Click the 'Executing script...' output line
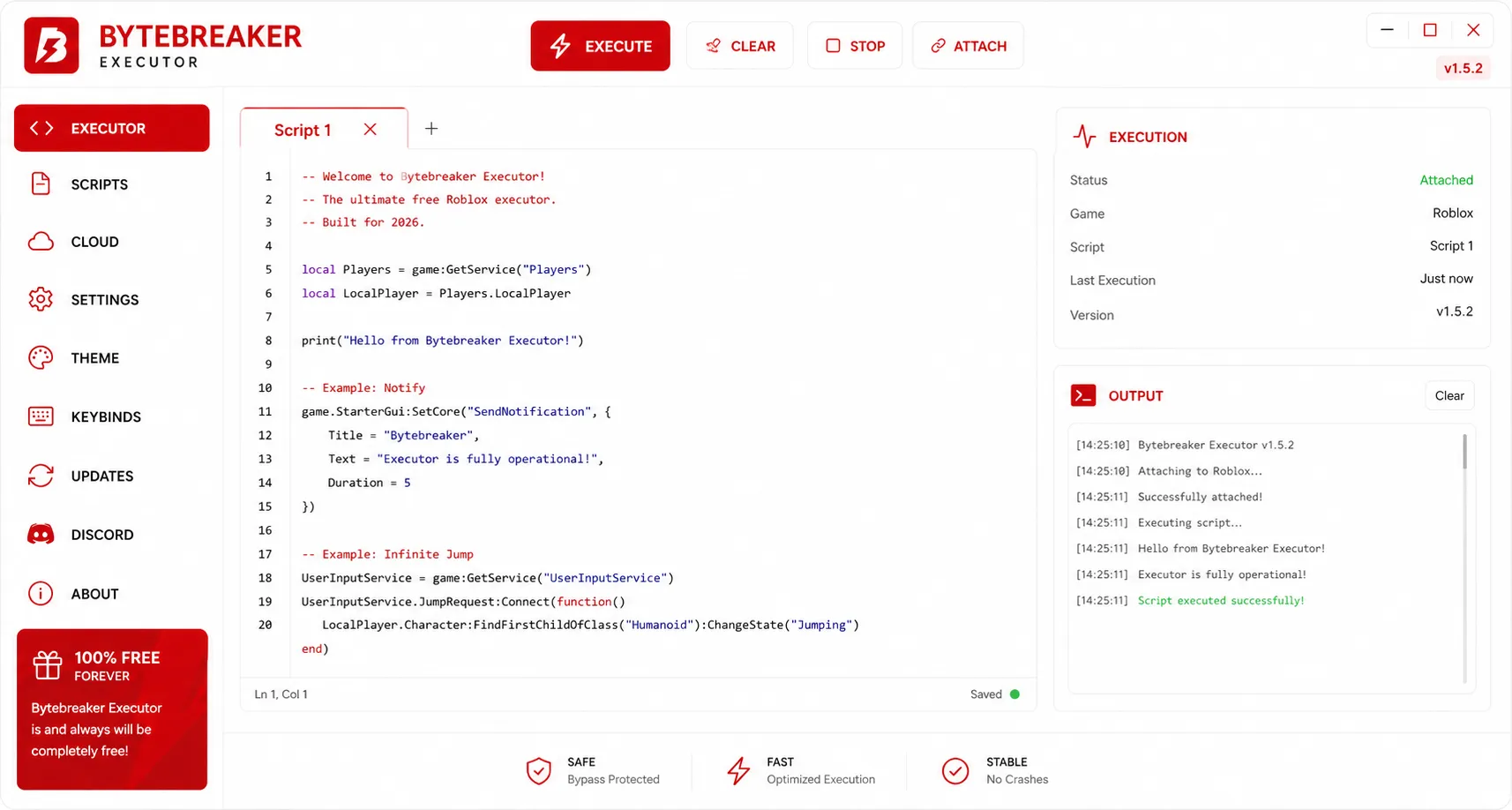The height and width of the screenshot is (810, 1512). 1189,522
